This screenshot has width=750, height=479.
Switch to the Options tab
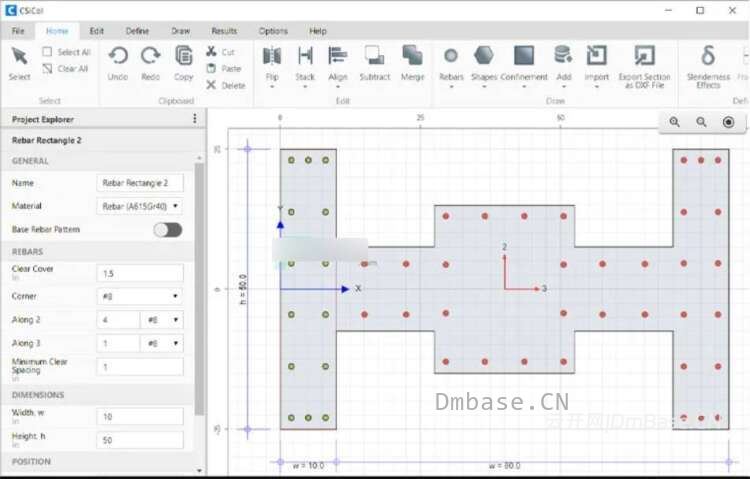click(x=273, y=31)
